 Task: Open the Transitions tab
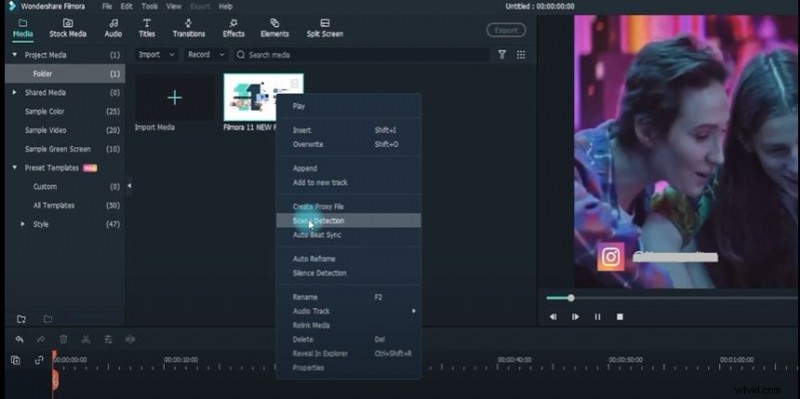[x=189, y=29]
